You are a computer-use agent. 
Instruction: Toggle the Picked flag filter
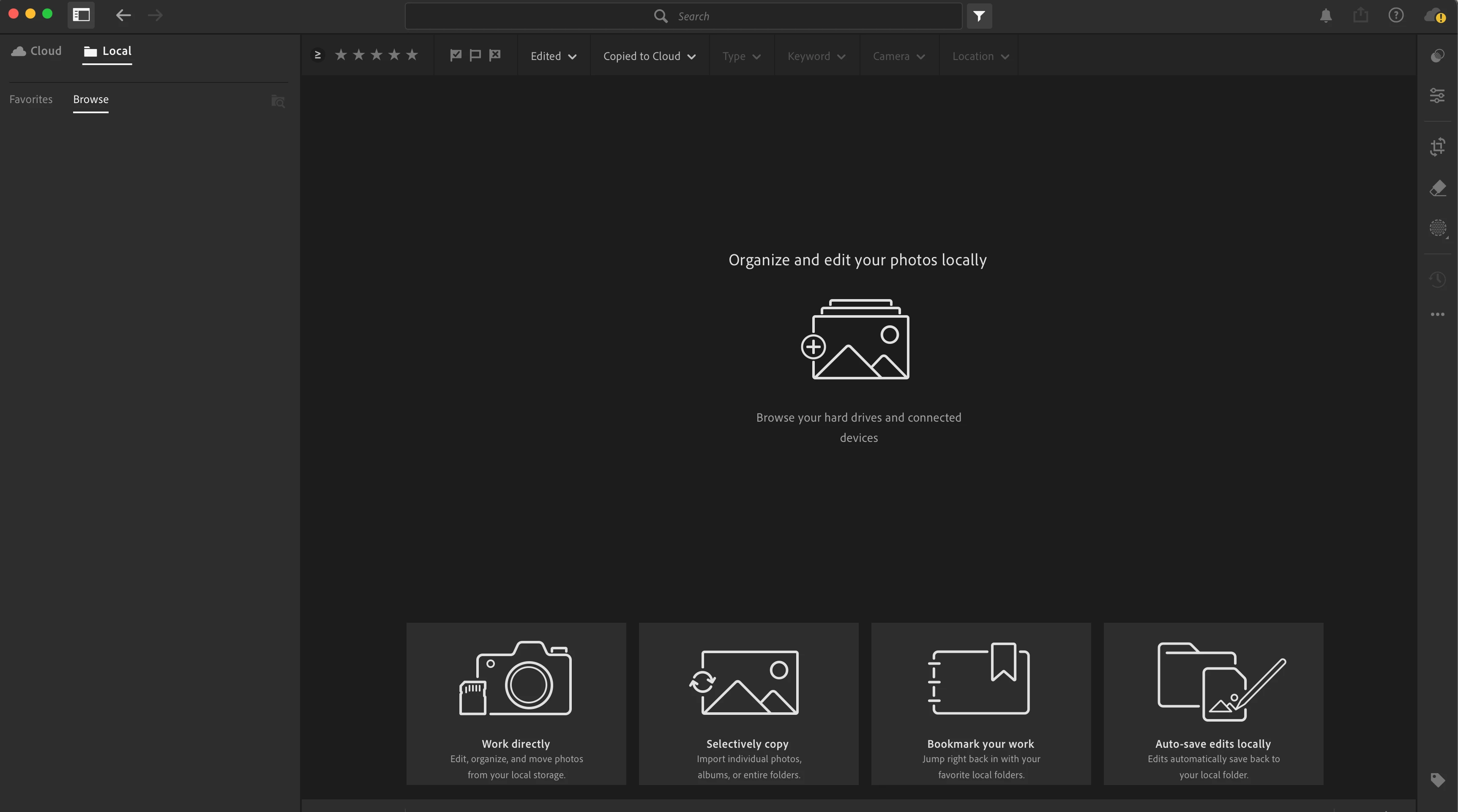(456, 55)
